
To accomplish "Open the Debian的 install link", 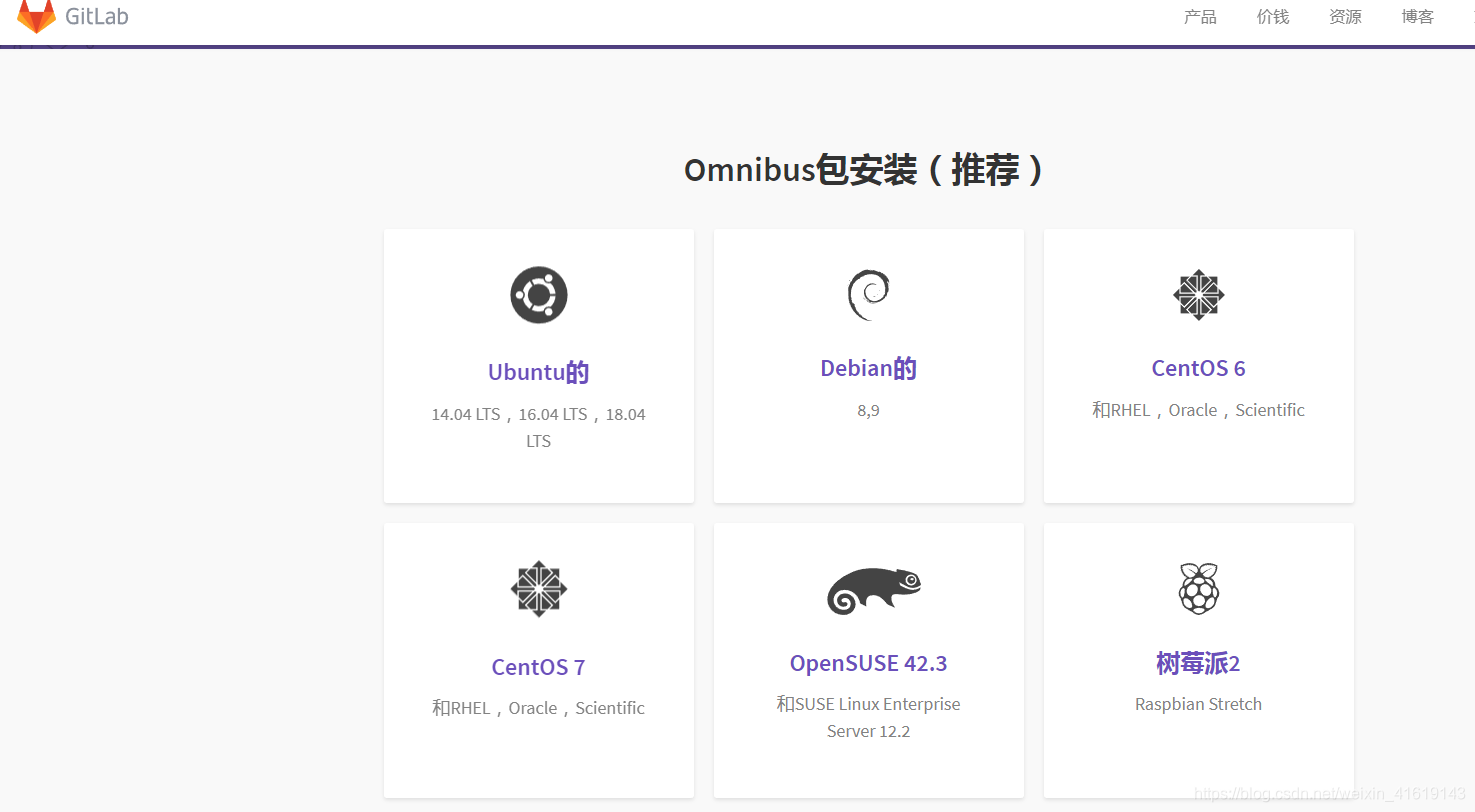I will point(869,369).
